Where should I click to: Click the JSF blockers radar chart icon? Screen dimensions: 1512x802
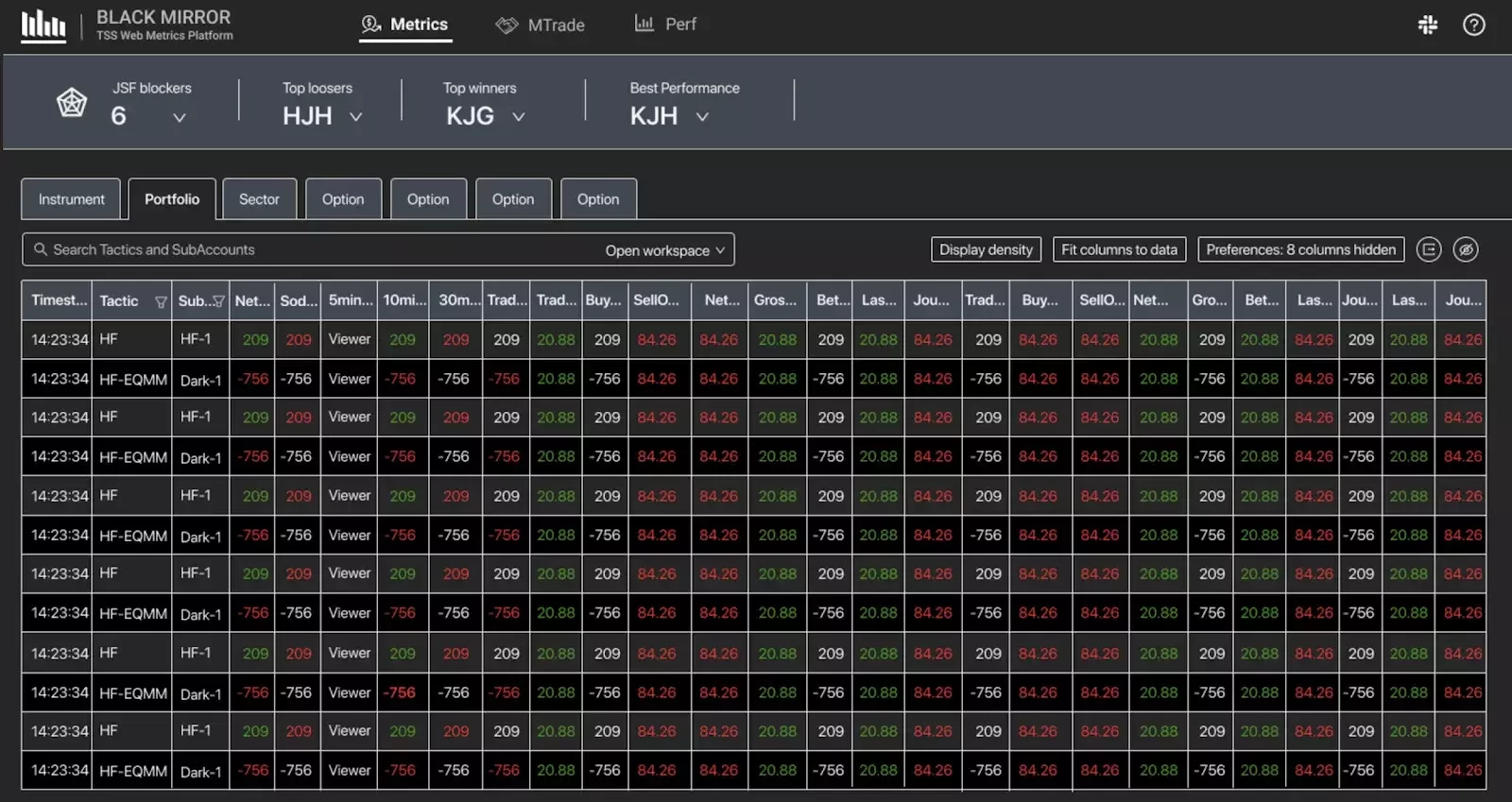pyautogui.click(x=72, y=102)
